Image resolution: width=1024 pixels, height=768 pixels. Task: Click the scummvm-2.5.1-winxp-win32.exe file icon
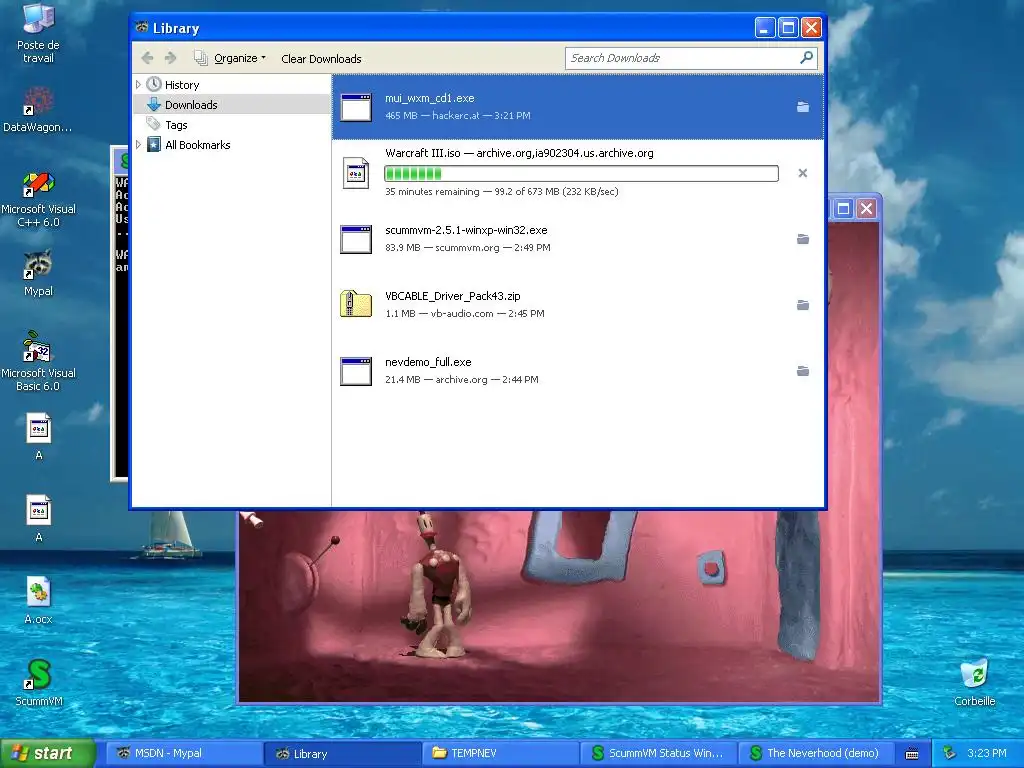pos(356,239)
